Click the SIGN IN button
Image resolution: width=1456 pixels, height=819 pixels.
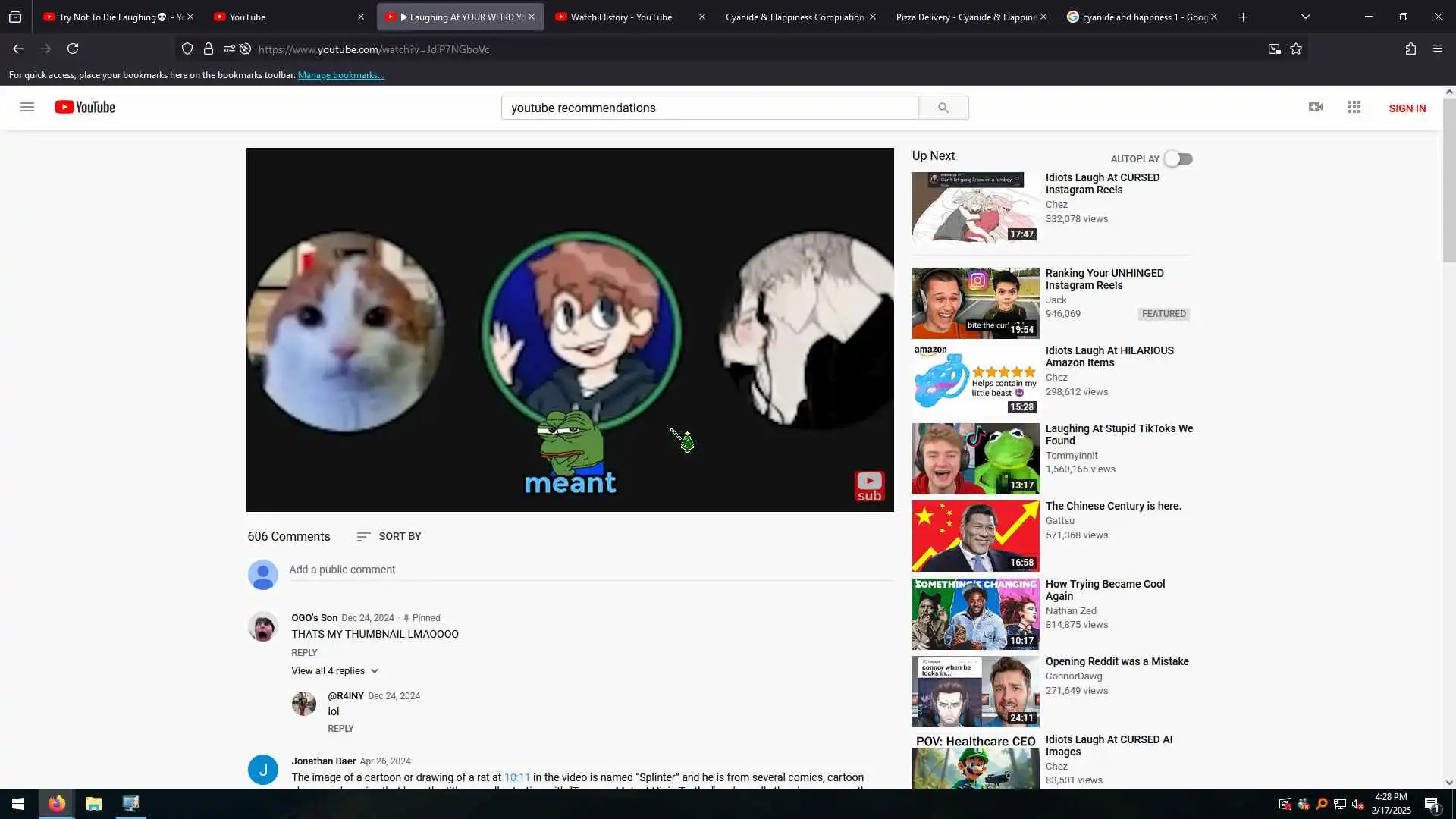(x=1407, y=108)
